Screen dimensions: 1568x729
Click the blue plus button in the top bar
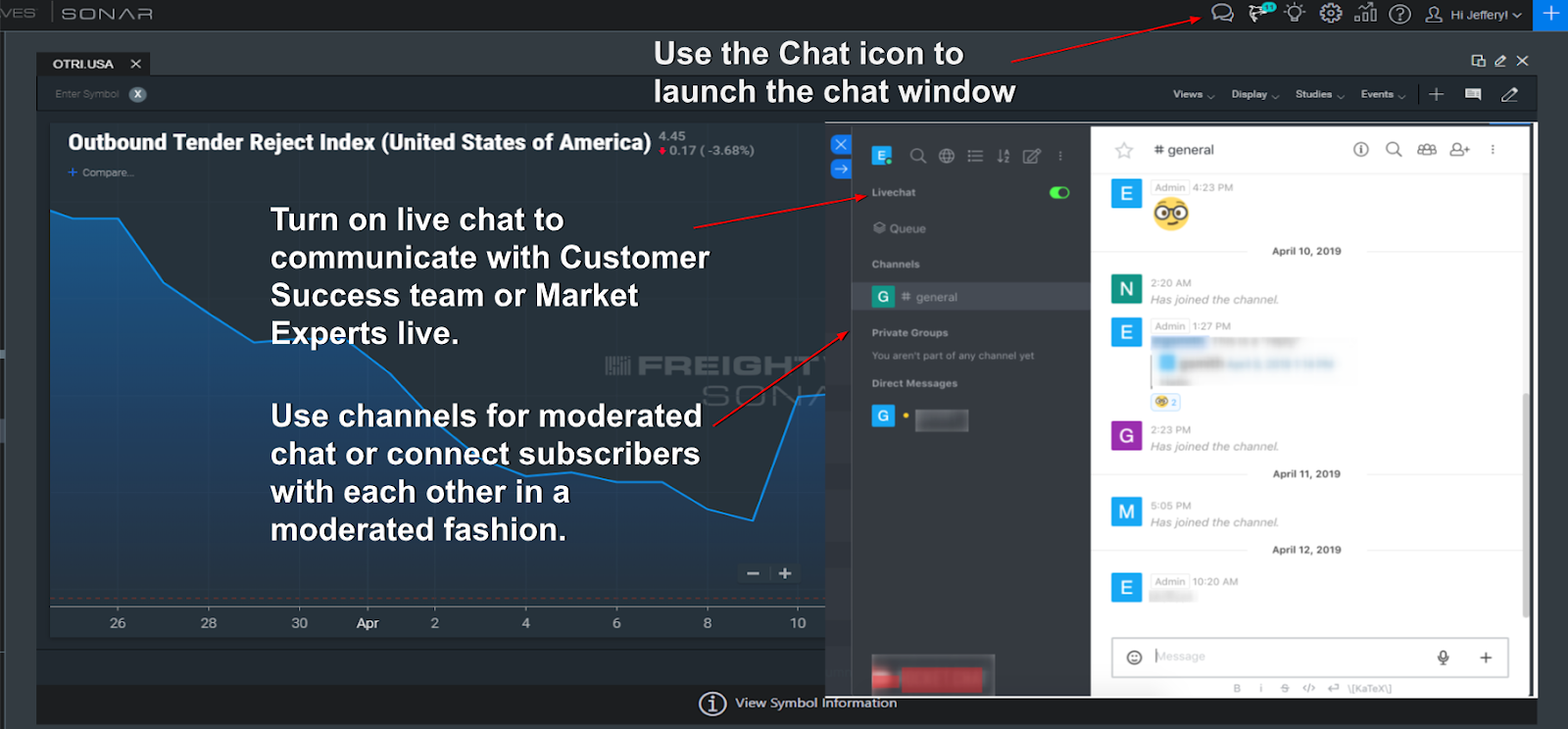(x=1550, y=15)
